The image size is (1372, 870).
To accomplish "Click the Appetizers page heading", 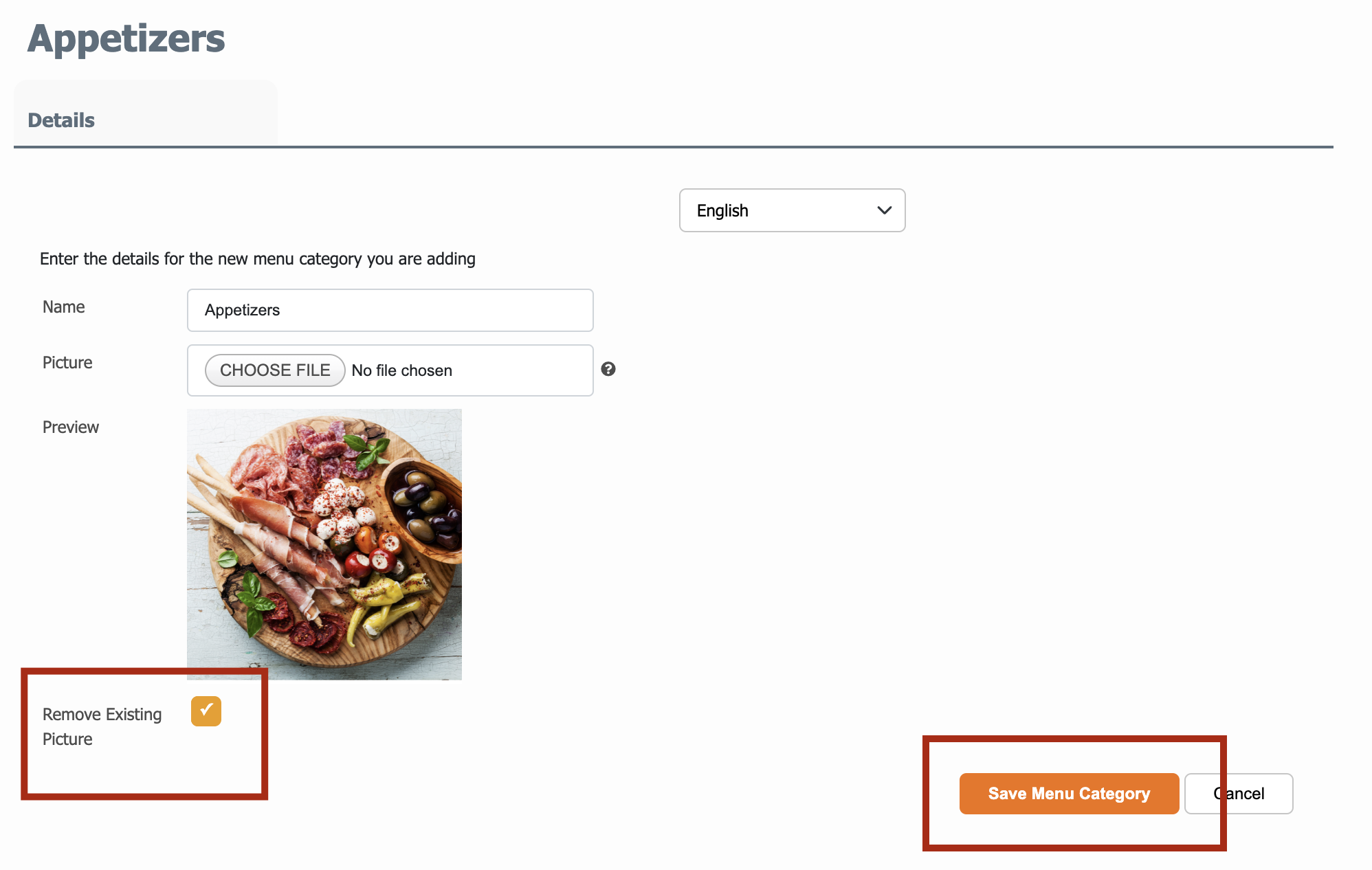I will tap(126, 39).
